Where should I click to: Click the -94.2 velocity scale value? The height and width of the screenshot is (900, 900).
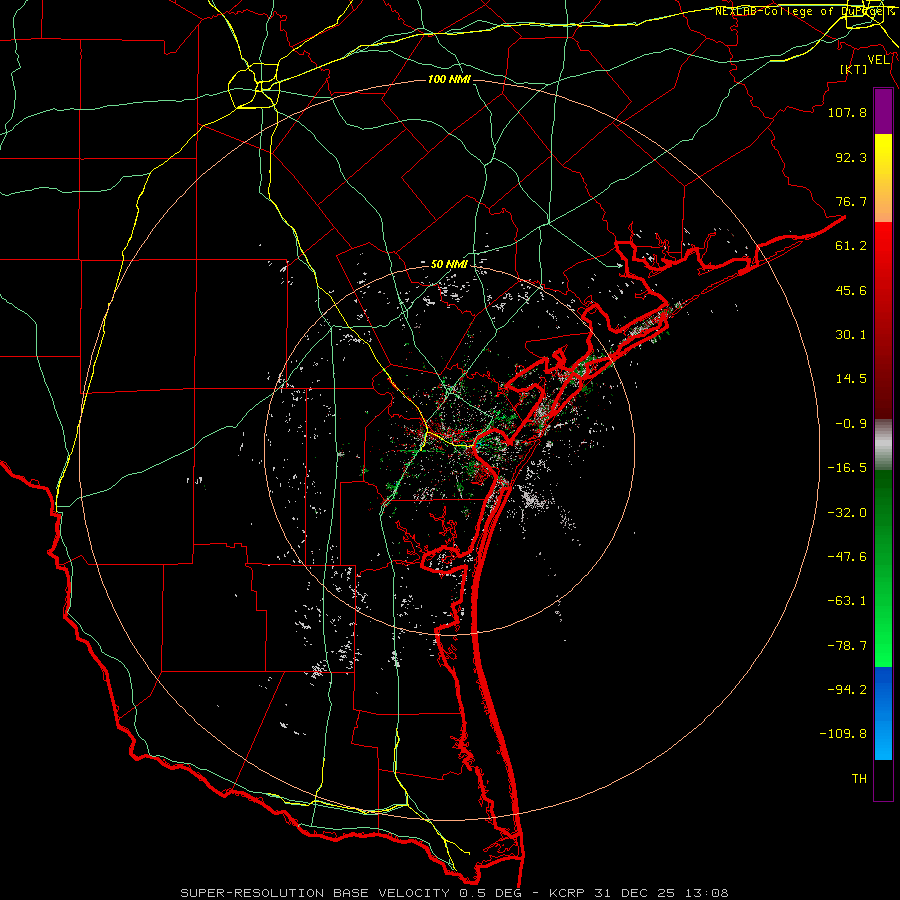point(847,690)
